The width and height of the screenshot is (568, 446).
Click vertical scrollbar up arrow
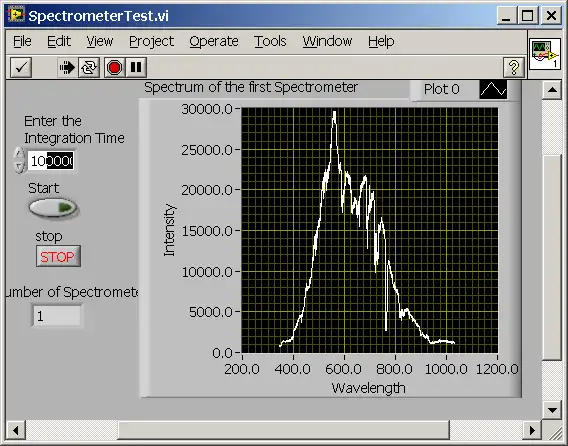(552, 89)
